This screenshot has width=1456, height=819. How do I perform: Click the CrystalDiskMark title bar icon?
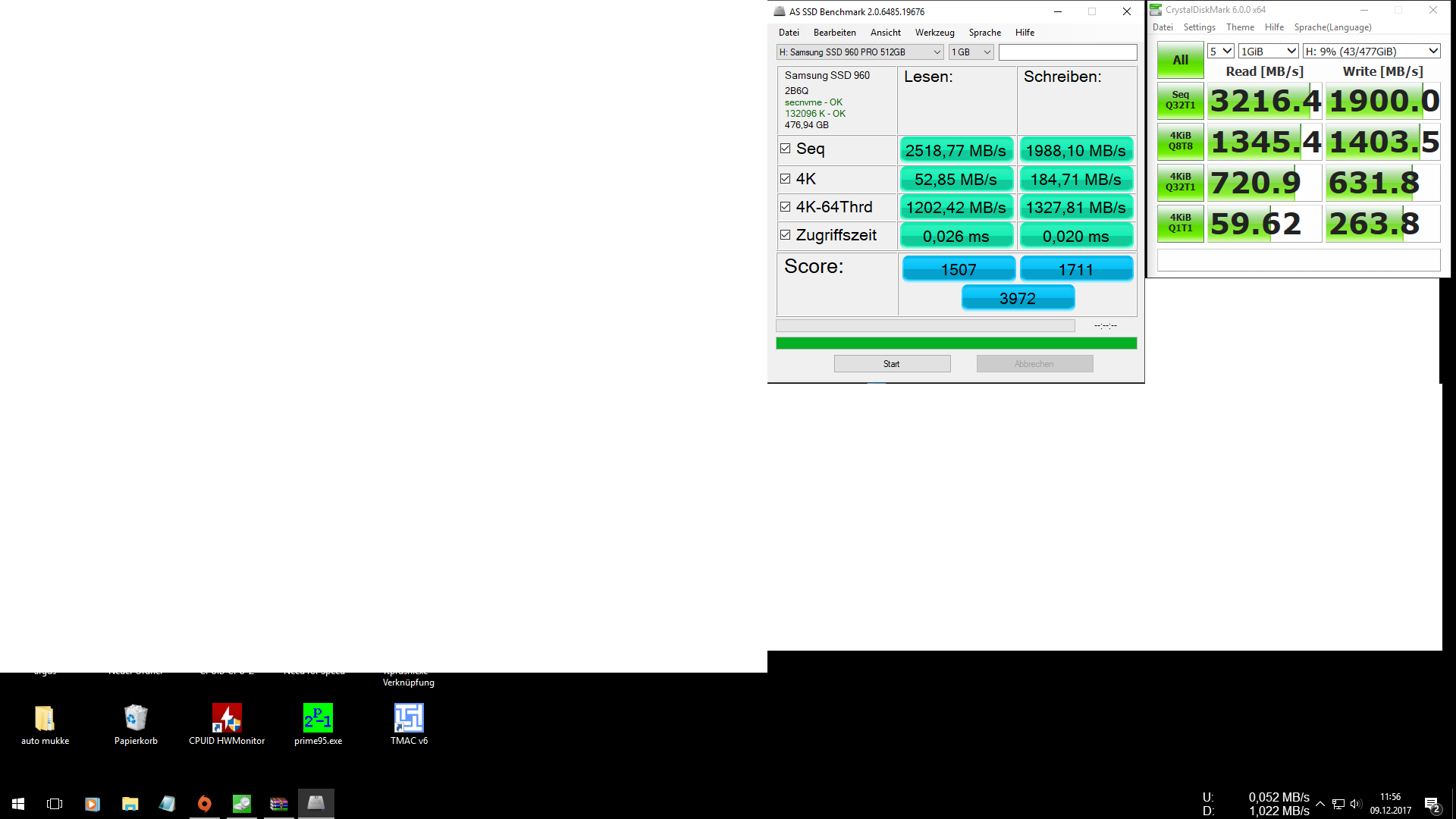(1156, 10)
